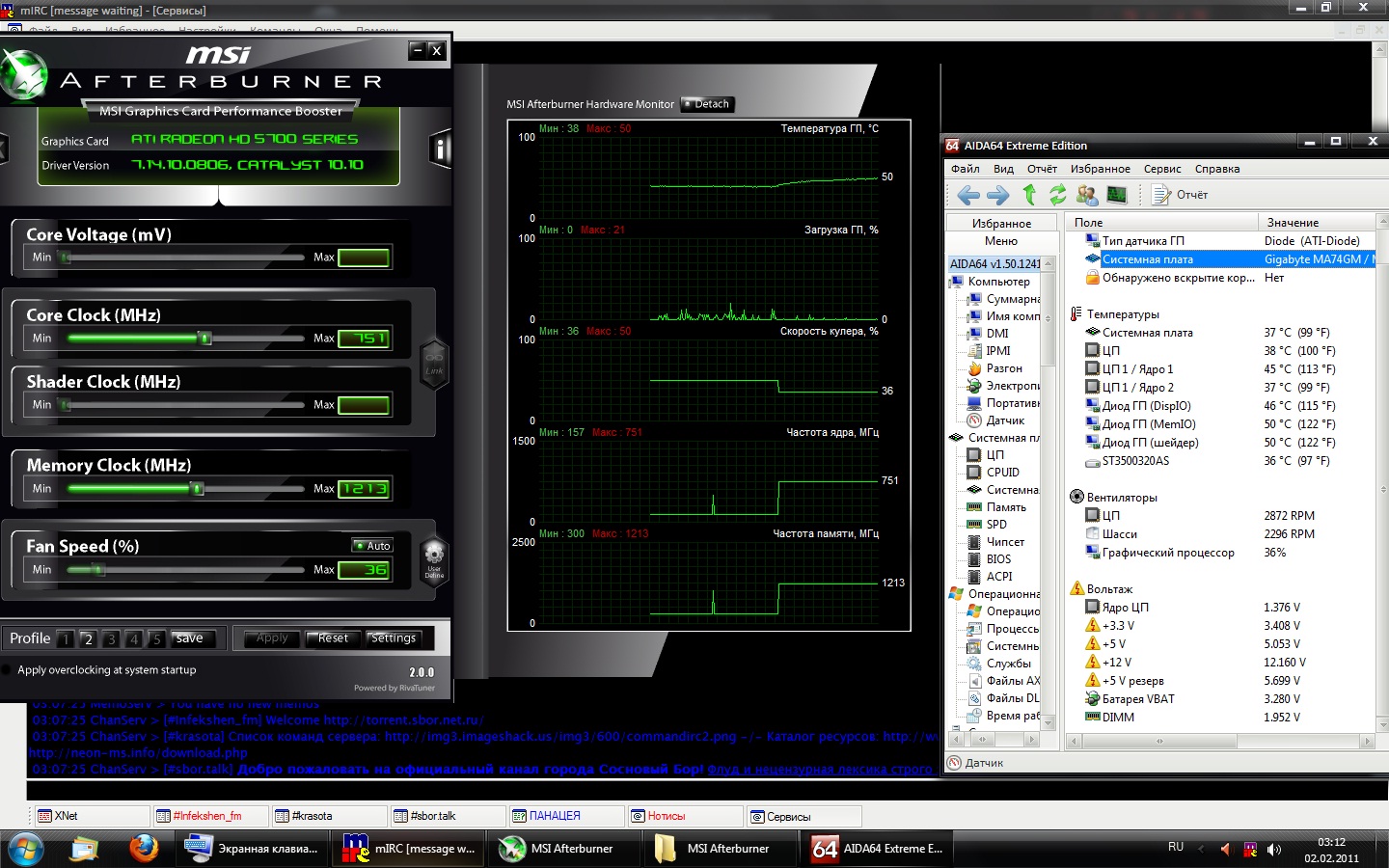The width and height of the screenshot is (1389, 868).
Task: Open the Сервис menu in AIDA64
Action: pyautogui.click(x=1162, y=169)
